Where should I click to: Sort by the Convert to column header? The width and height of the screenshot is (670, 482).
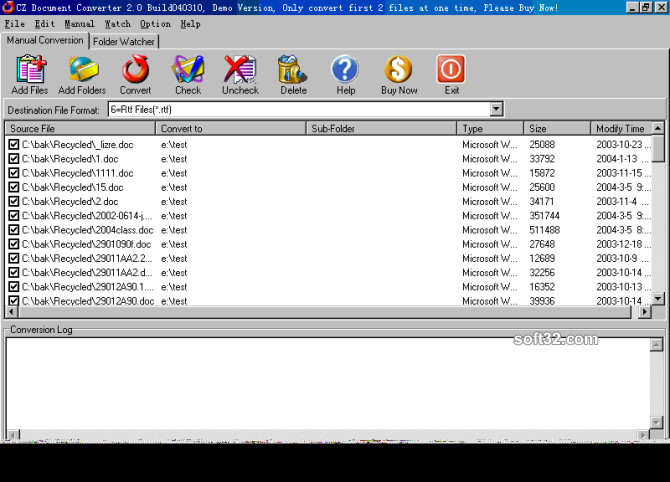coord(231,129)
